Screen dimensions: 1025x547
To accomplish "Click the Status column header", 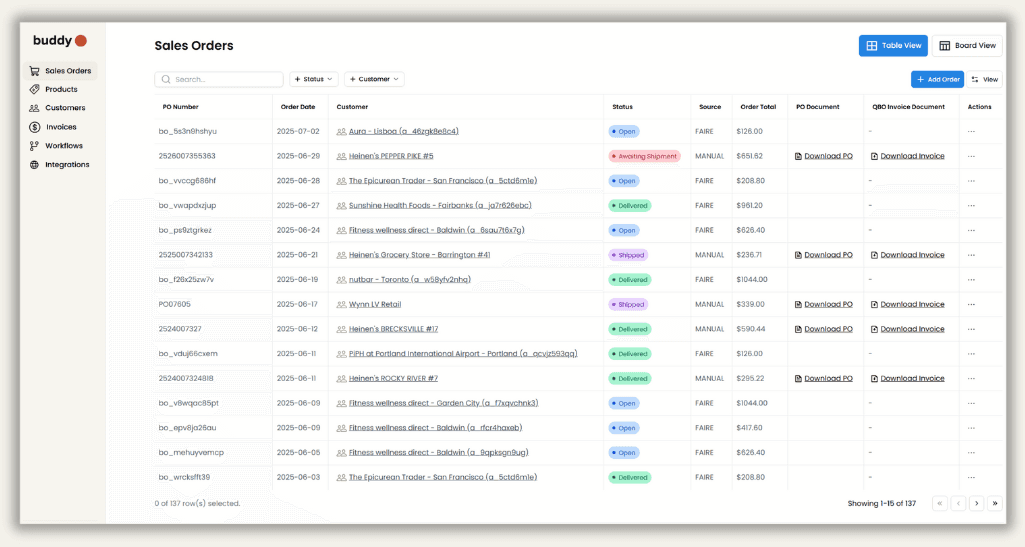I will click(622, 107).
